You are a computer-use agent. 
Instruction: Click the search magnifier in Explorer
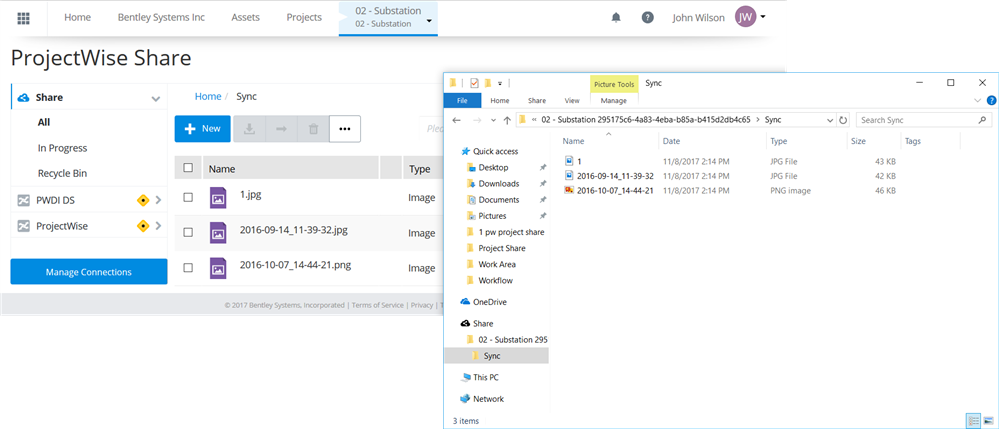(982, 120)
